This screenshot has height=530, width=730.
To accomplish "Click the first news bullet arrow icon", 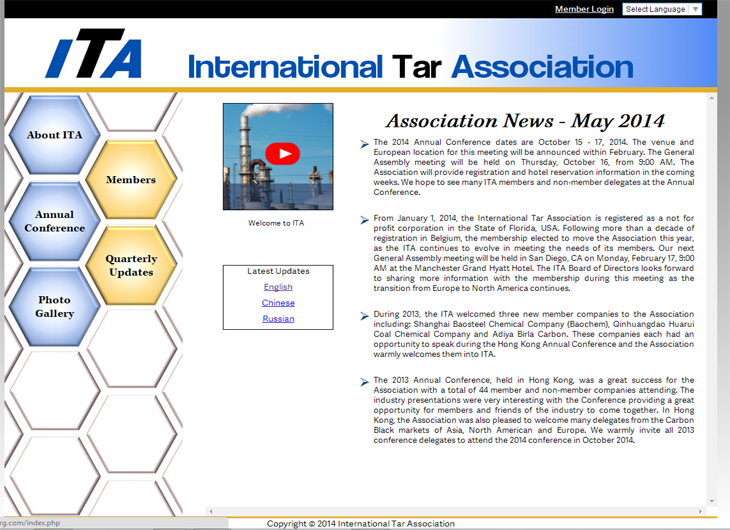I will (364, 145).
